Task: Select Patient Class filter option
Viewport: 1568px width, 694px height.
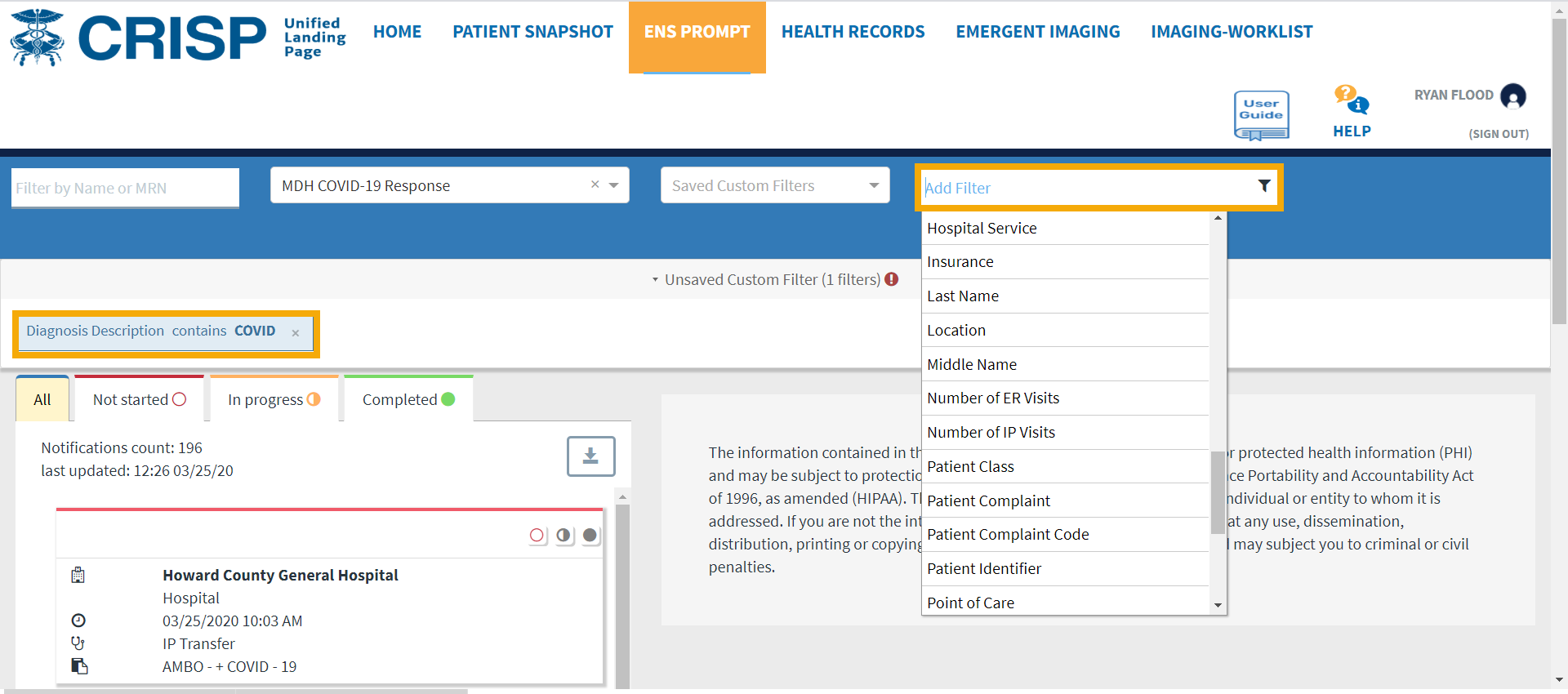Action: point(1066,466)
